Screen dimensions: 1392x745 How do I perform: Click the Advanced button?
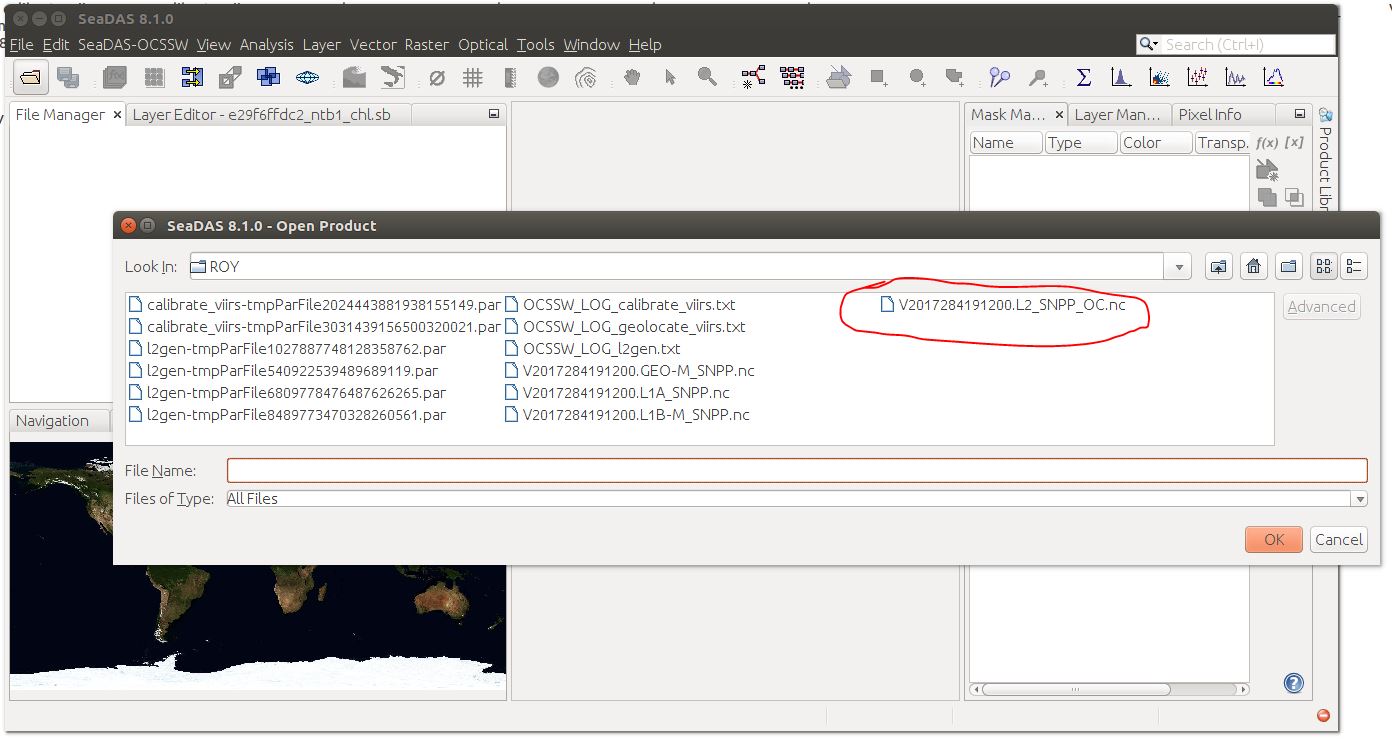tap(1321, 307)
